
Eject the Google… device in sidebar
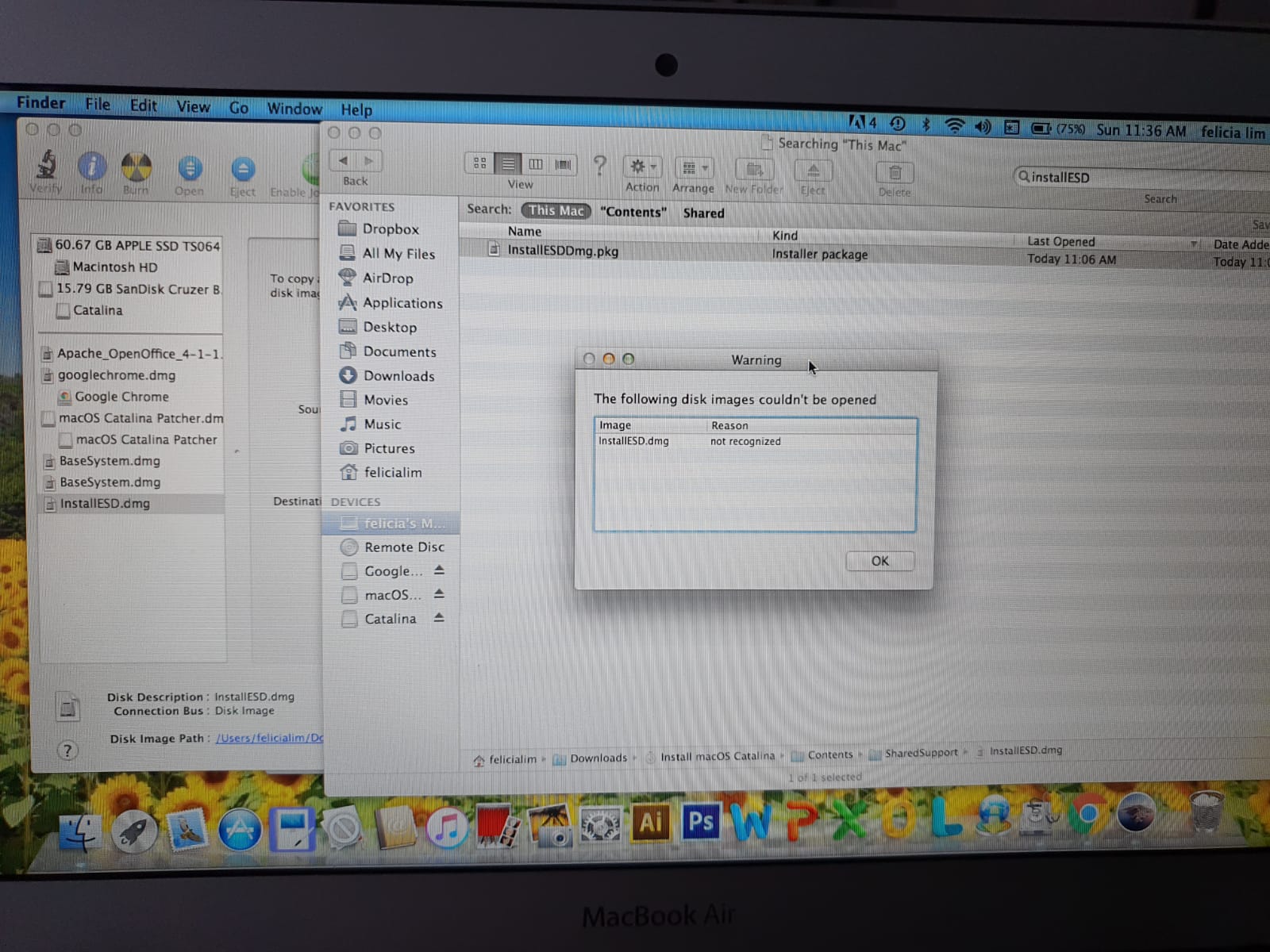click(439, 570)
